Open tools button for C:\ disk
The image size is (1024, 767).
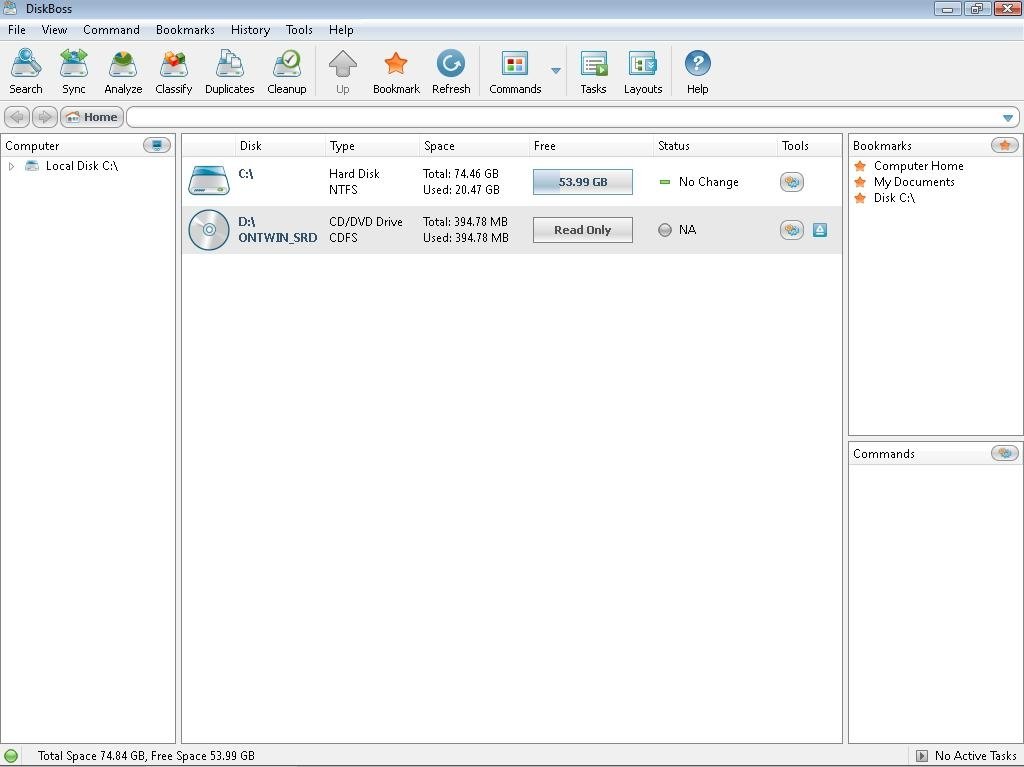(x=792, y=182)
